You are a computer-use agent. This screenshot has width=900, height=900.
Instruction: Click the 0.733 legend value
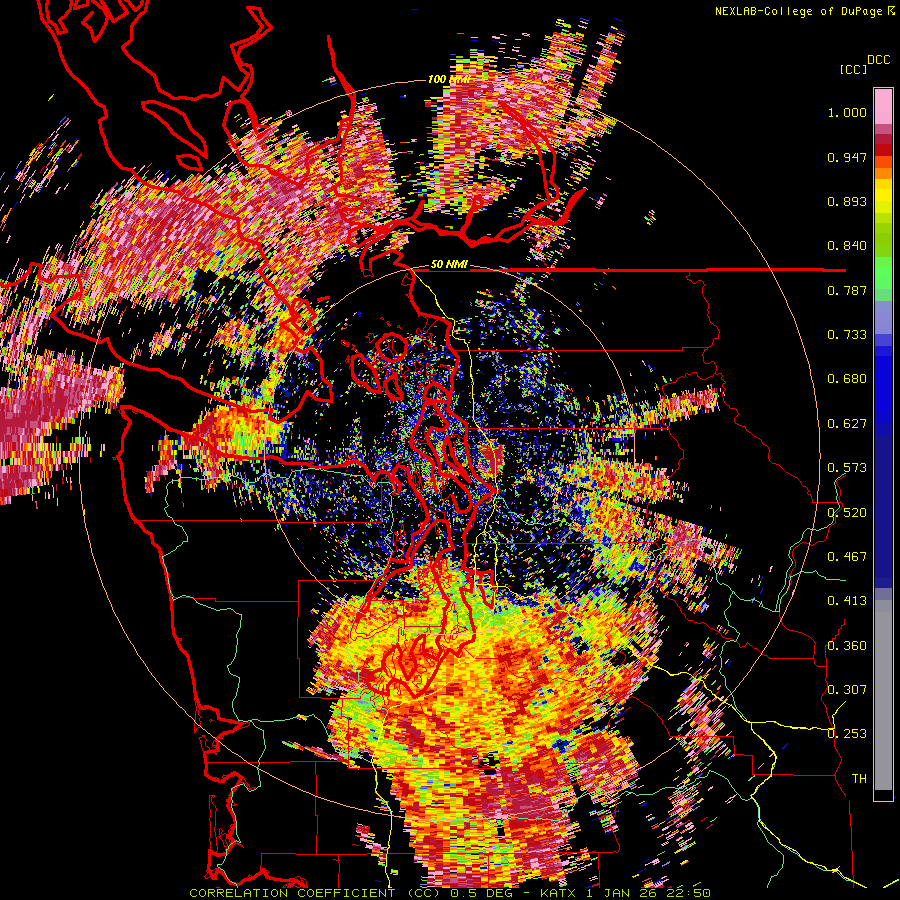pyautogui.click(x=847, y=335)
